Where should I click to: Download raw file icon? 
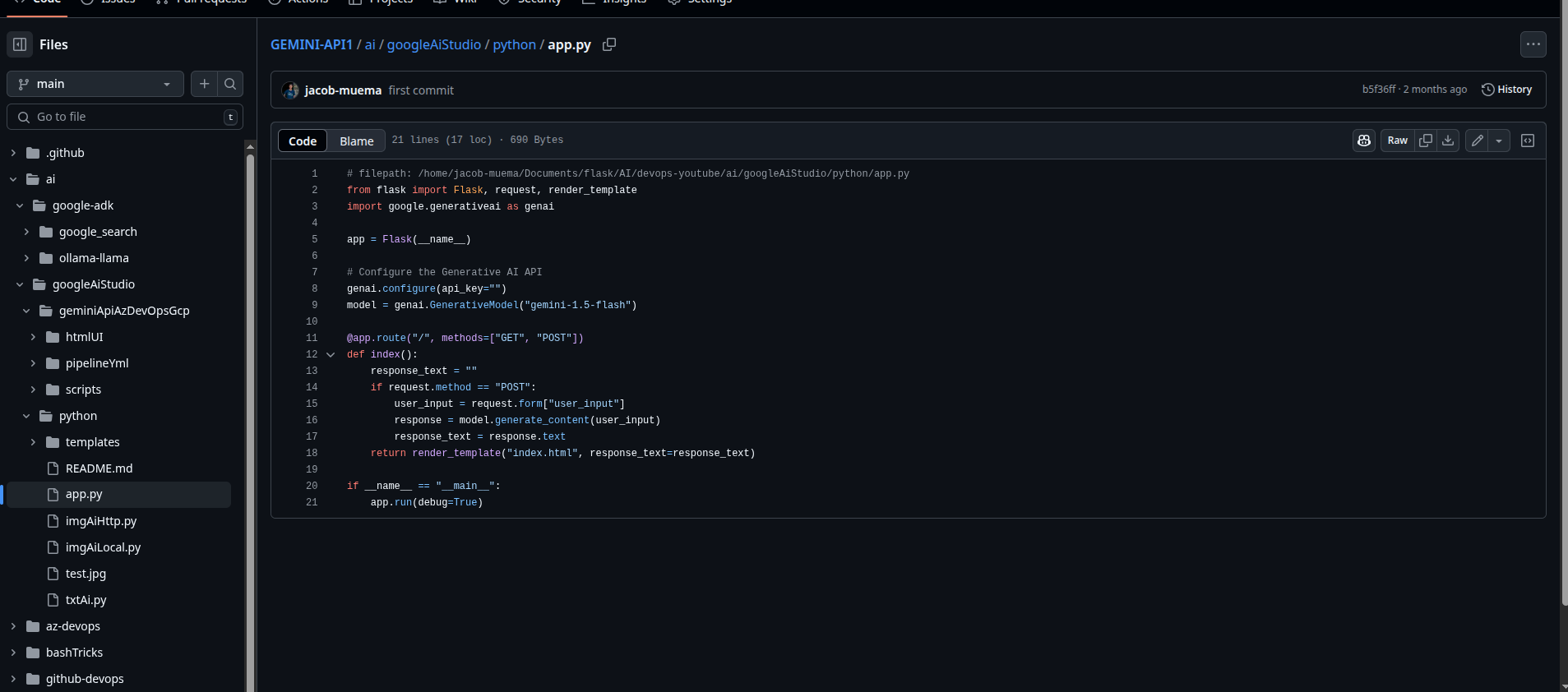tap(1448, 141)
